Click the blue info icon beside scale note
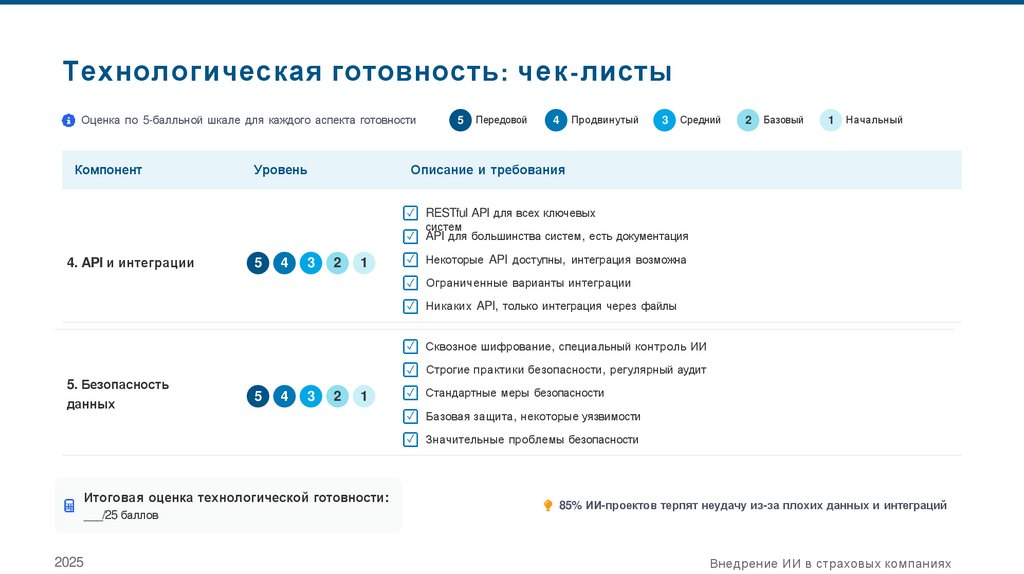This screenshot has height=574, width=1024. click(x=69, y=120)
